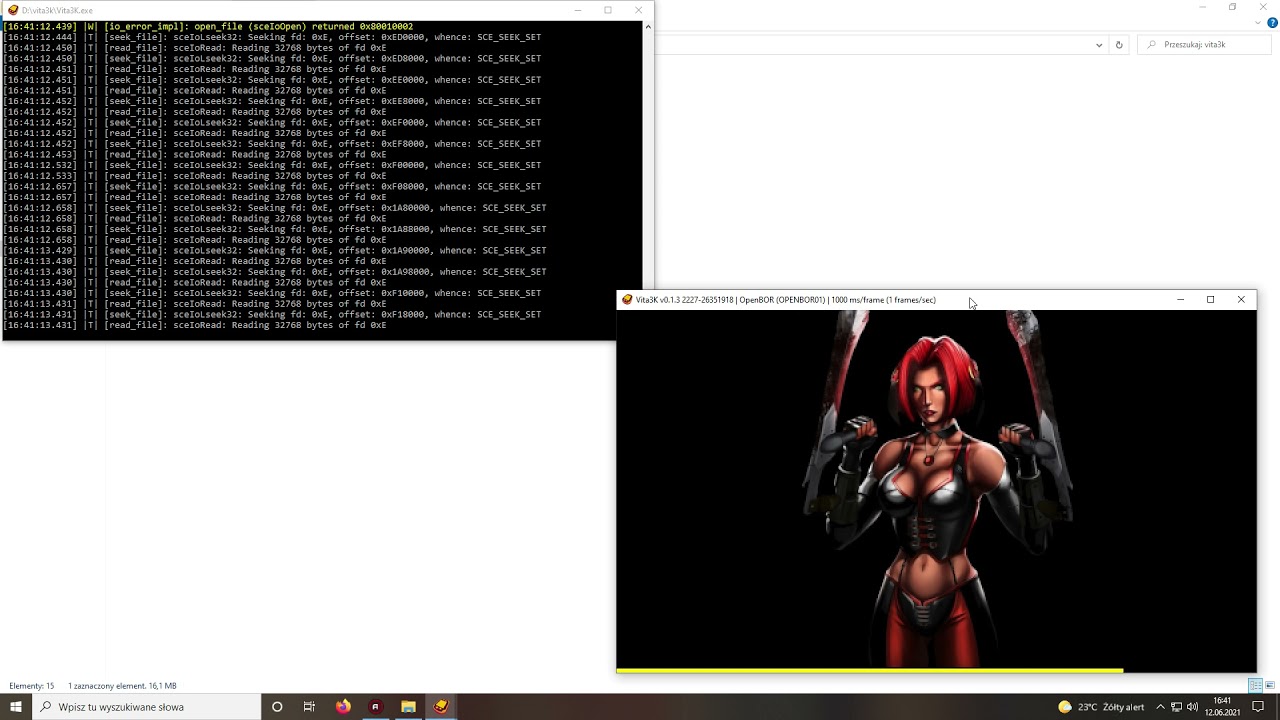Launch Firefox from the taskbar
Image resolution: width=1280 pixels, height=720 pixels.
pos(343,706)
